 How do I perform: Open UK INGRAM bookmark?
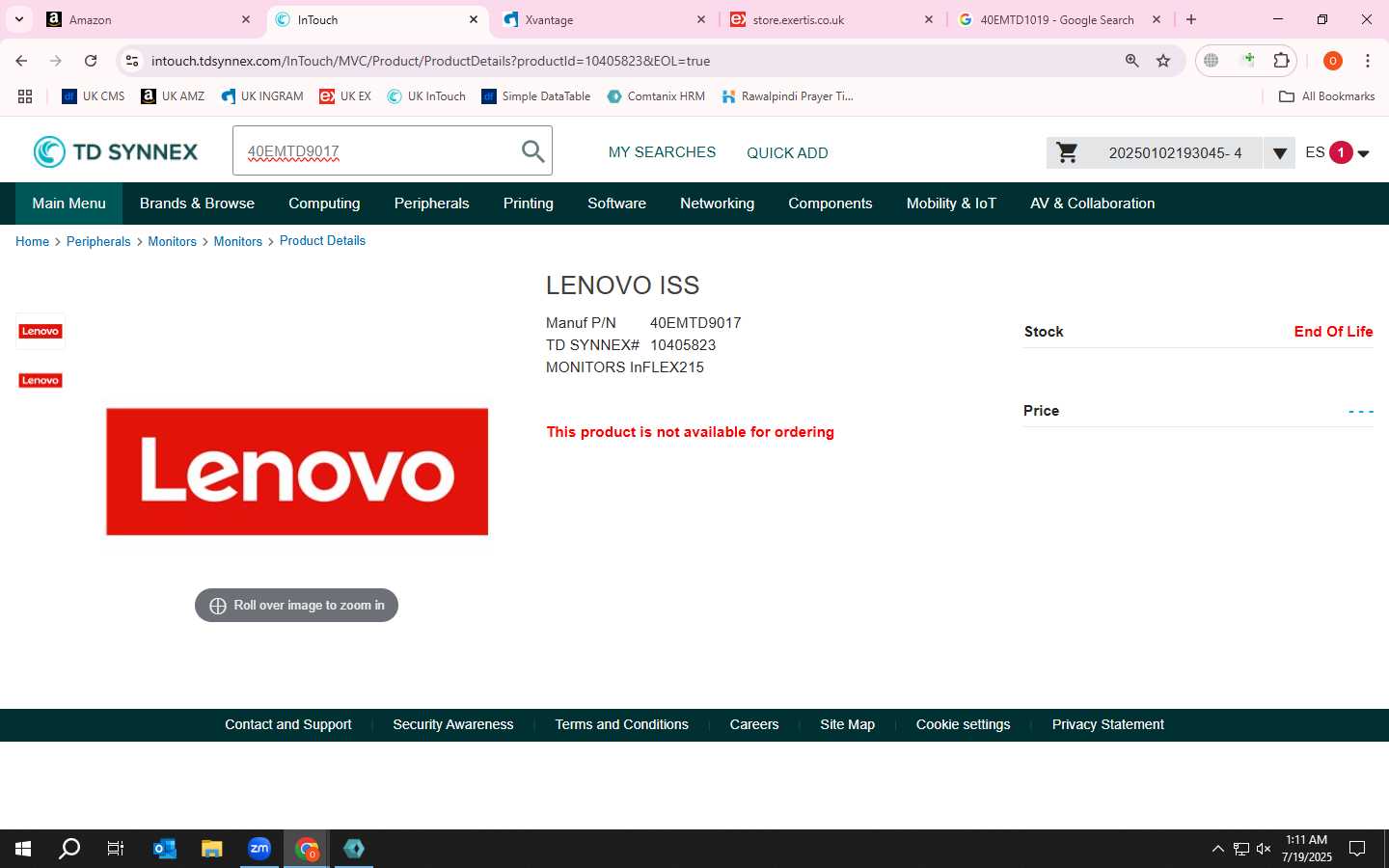[x=262, y=96]
